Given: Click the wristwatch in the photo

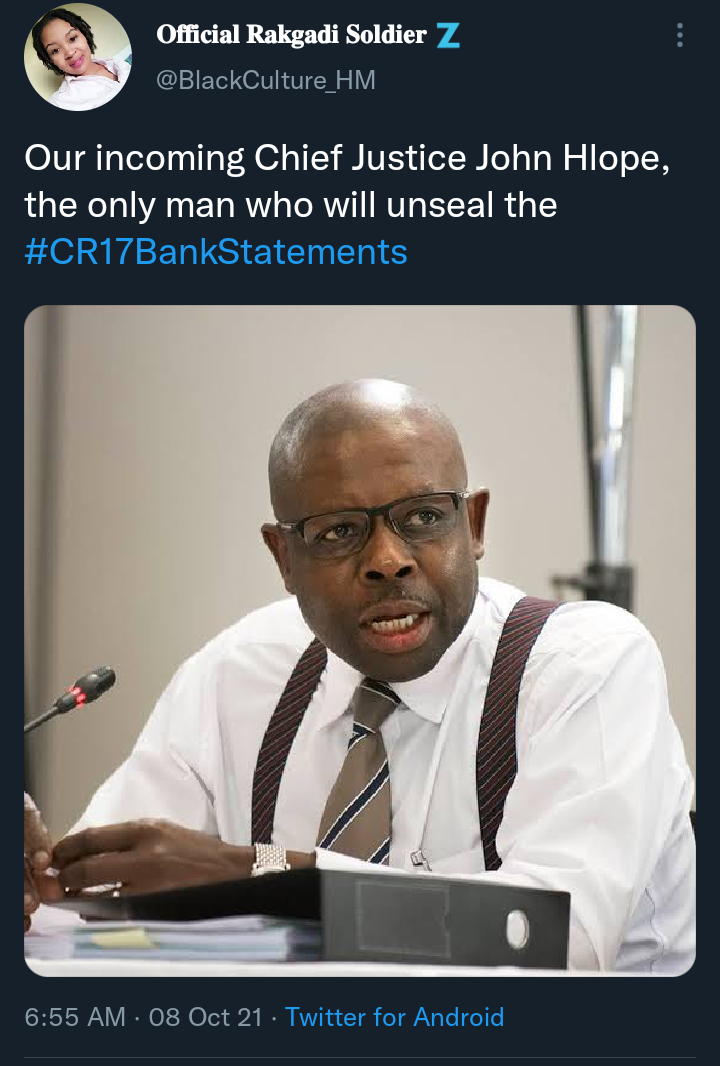Looking at the screenshot, I should click(x=270, y=859).
